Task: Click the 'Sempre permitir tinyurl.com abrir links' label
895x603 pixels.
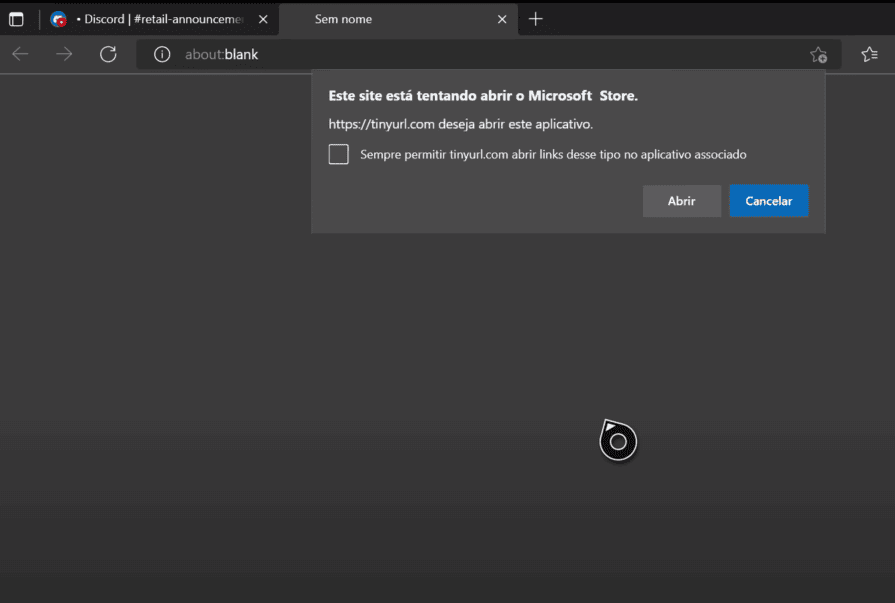Action: tap(553, 154)
